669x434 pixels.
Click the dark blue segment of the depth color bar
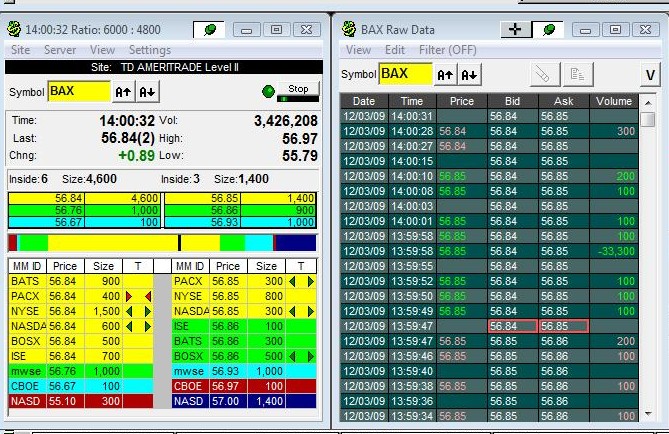click(296, 243)
